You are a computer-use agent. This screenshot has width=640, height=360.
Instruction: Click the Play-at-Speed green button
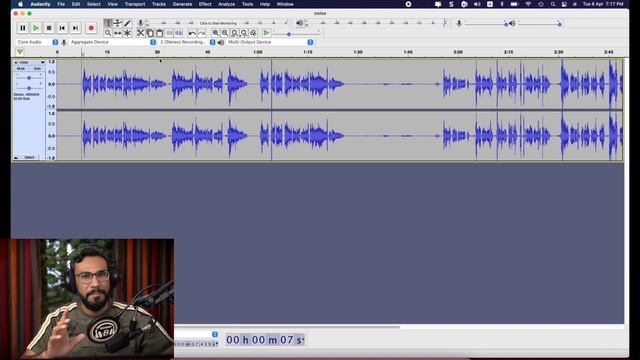point(266,33)
